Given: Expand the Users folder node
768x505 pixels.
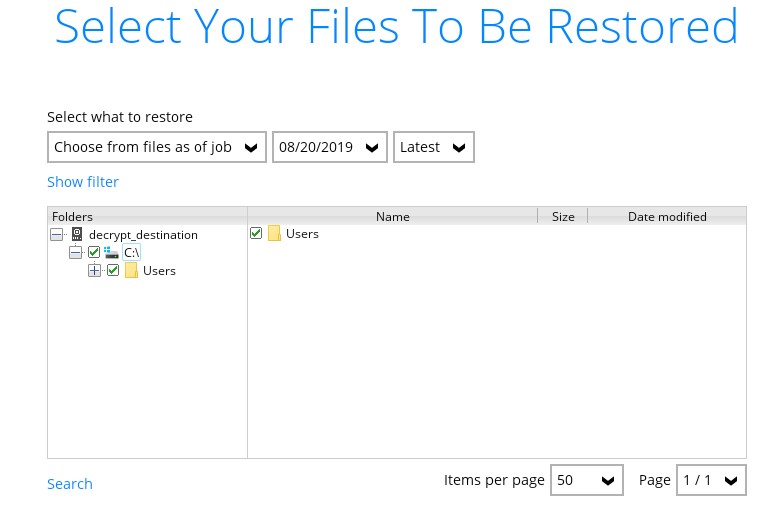Looking at the screenshot, I should [95, 270].
